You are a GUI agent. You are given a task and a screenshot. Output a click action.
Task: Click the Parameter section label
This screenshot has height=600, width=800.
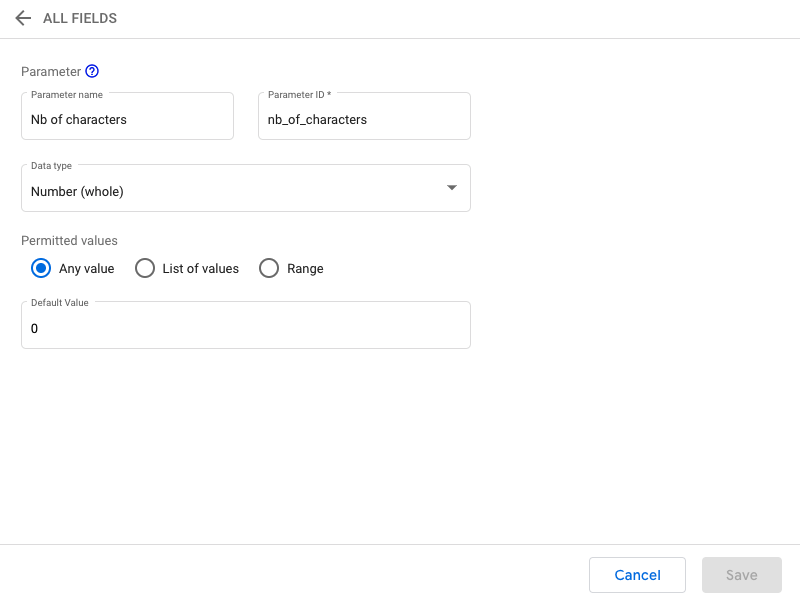coord(51,71)
